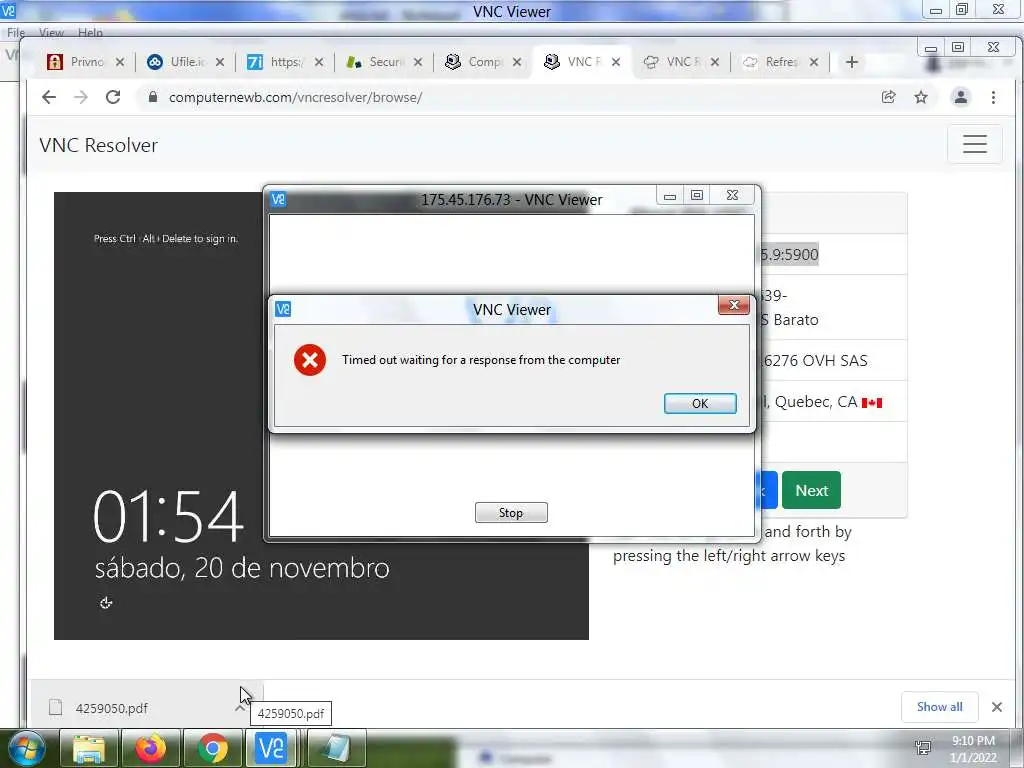
Task: Open a new browser tab
Action: [852, 62]
